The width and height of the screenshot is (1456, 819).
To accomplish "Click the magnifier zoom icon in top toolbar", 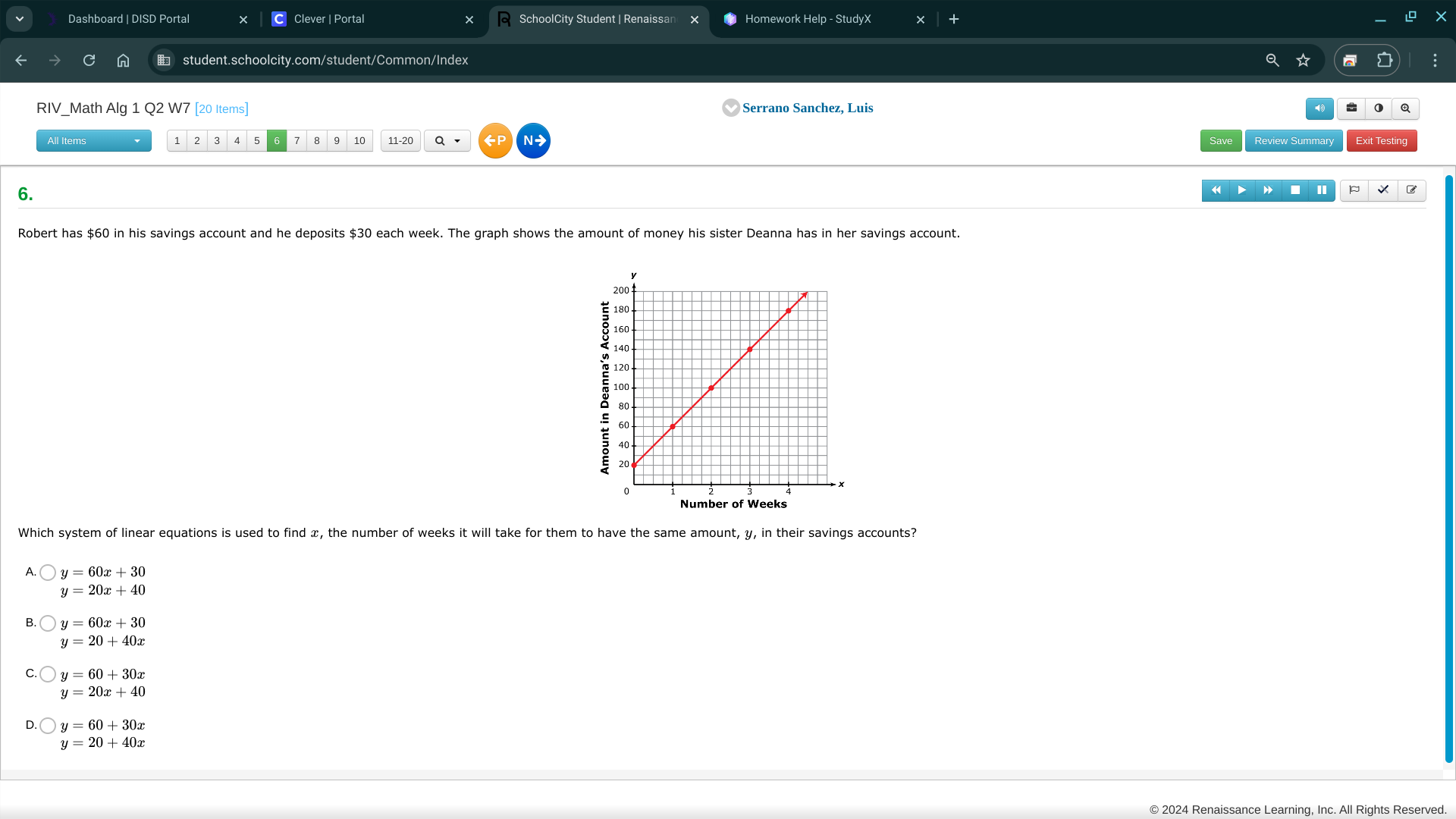I will point(1405,108).
